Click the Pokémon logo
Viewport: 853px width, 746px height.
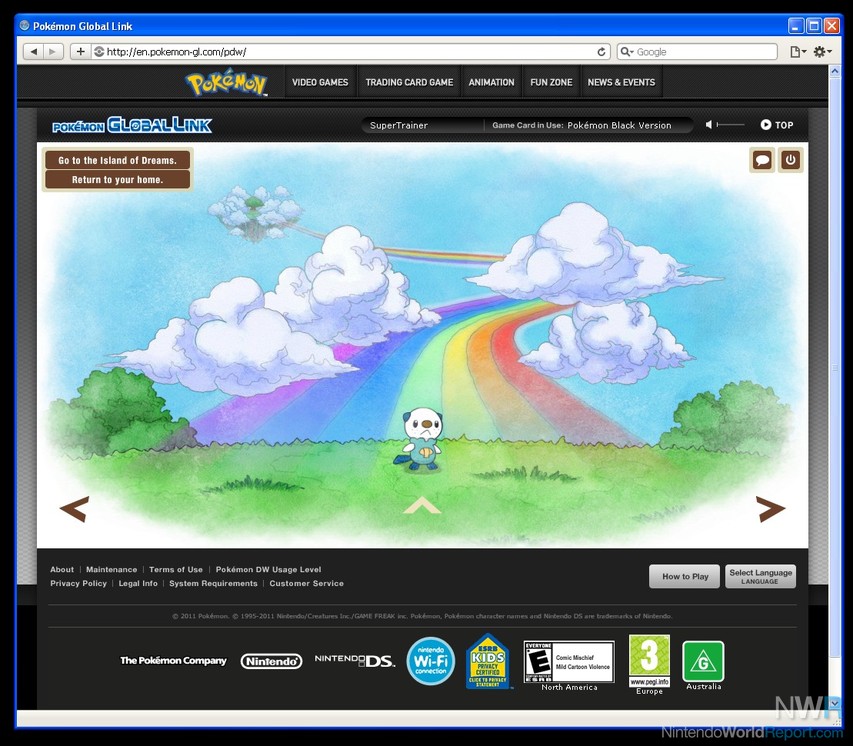226,83
